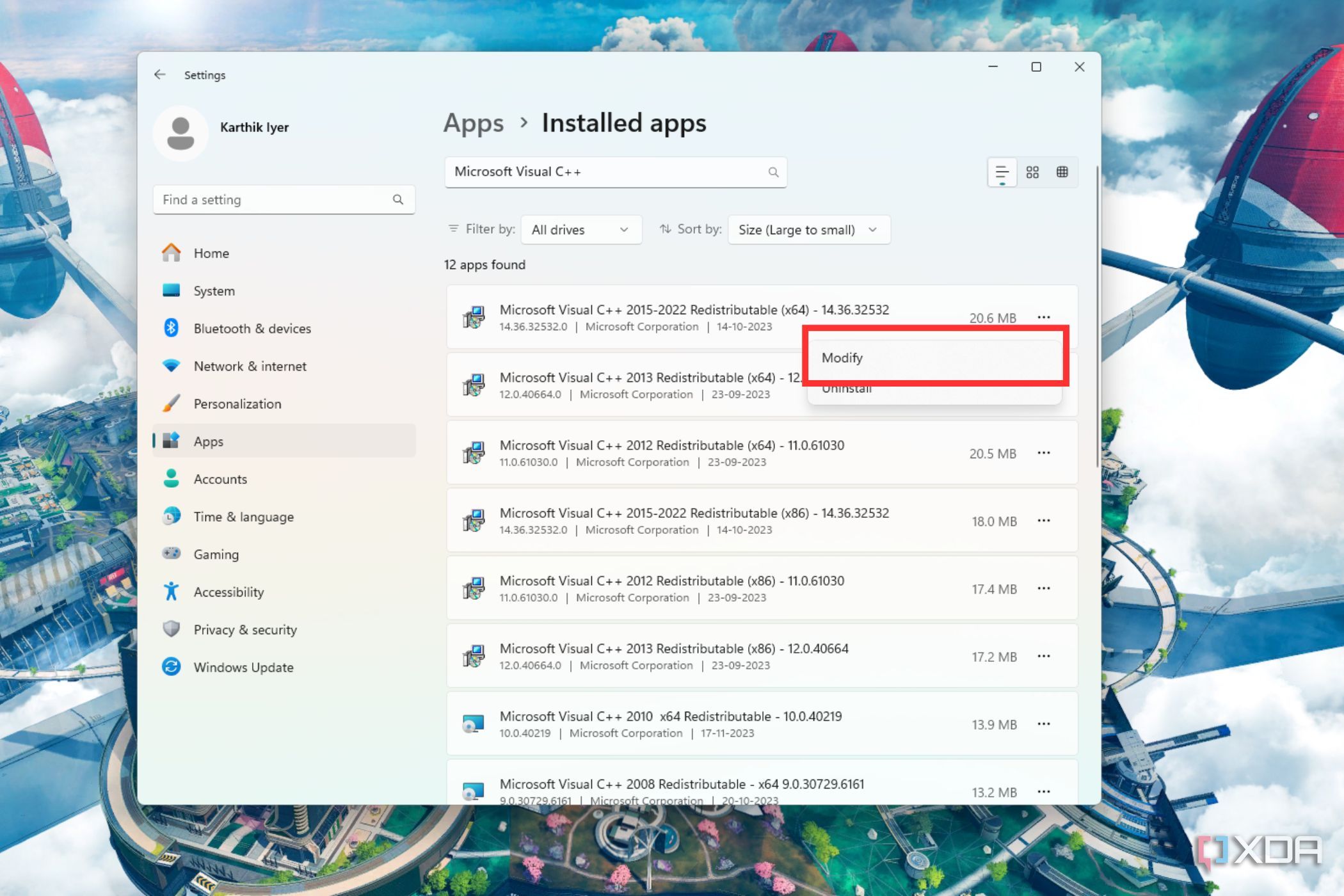Viewport: 1344px width, 896px height.
Task: Open more options for 2013 Redistributable (x86)
Action: point(1044,656)
